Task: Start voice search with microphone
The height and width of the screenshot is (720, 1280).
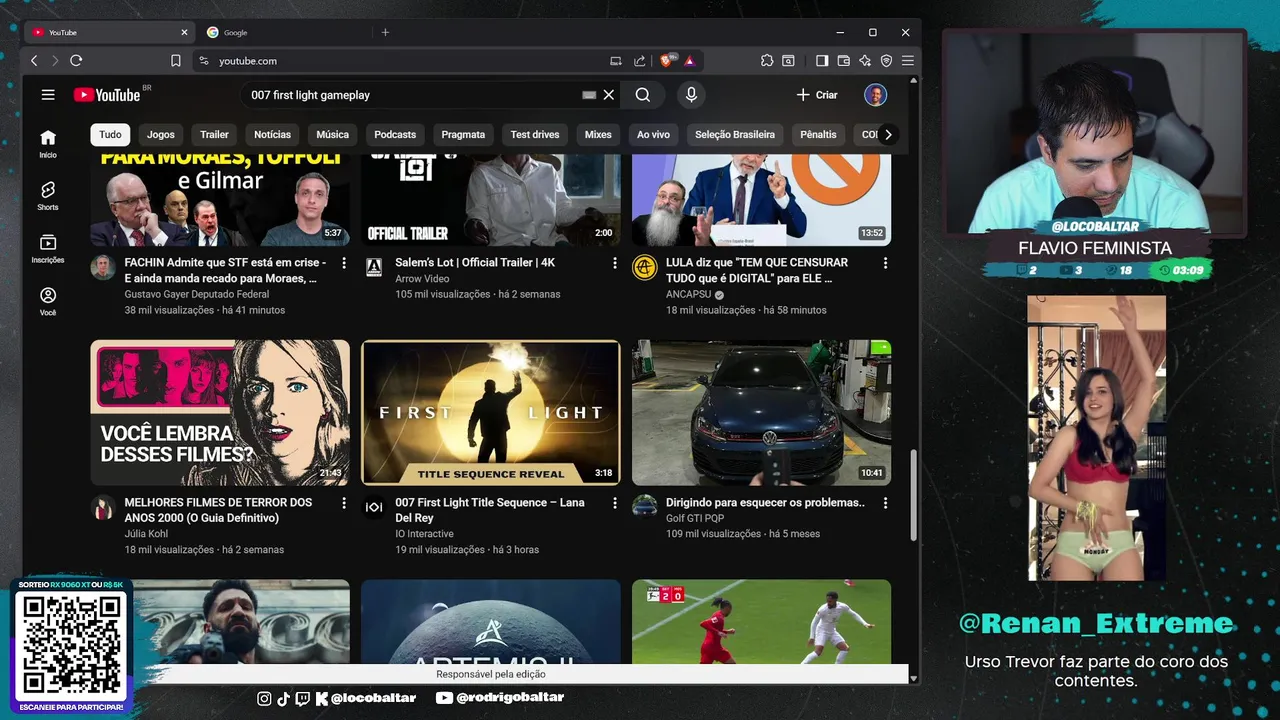Action: tap(691, 95)
